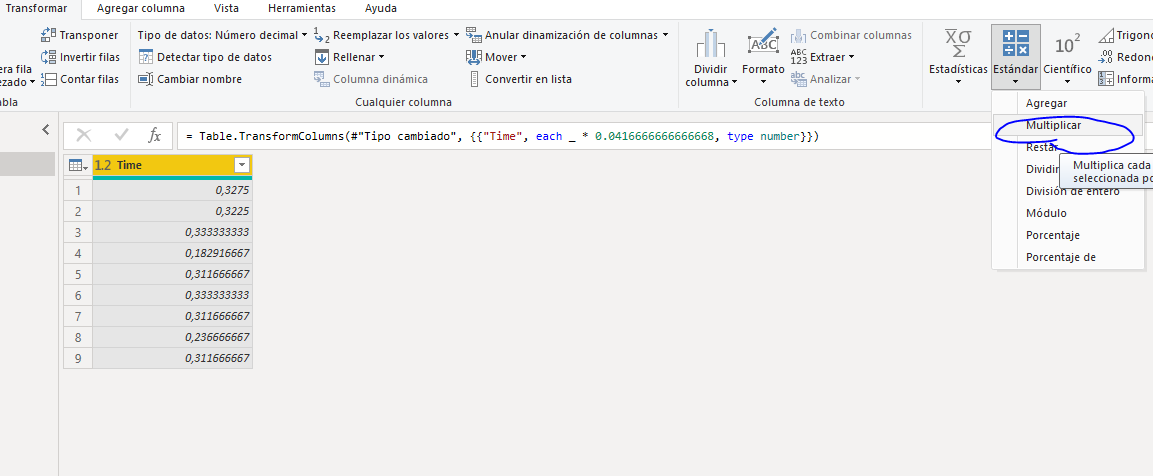Click the Estándar calculator icon
The height and width of the screenshot is (476, 1153).
(1015, 43)
